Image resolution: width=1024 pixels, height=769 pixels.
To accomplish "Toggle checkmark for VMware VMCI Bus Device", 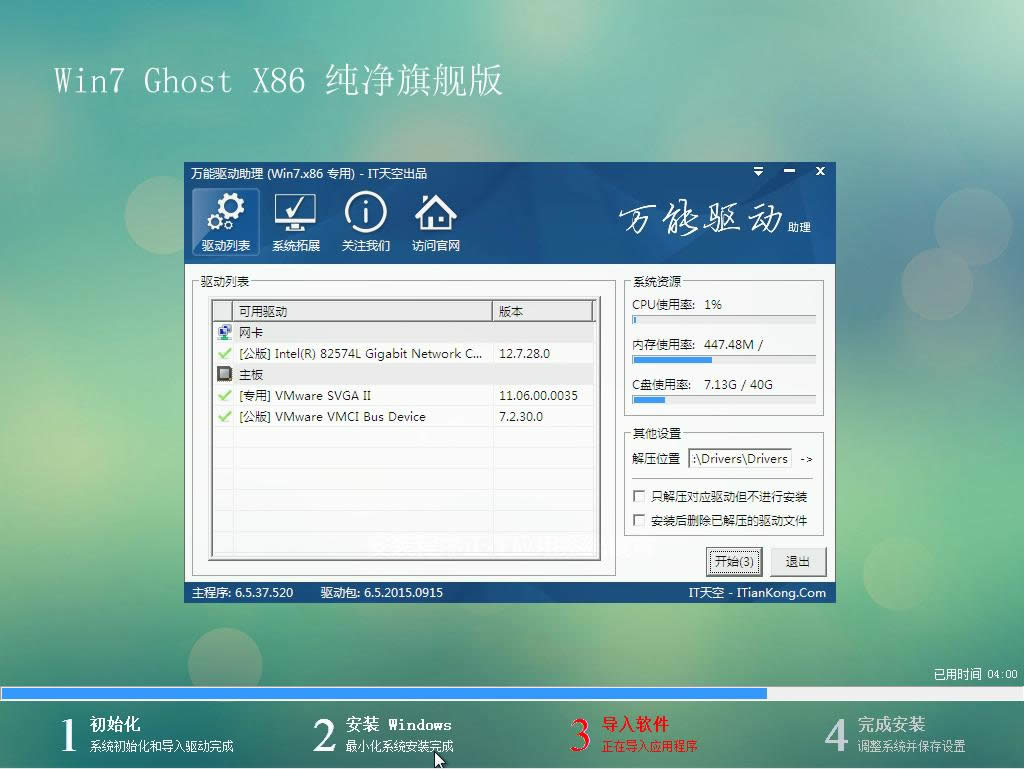I will coord(224,417).
